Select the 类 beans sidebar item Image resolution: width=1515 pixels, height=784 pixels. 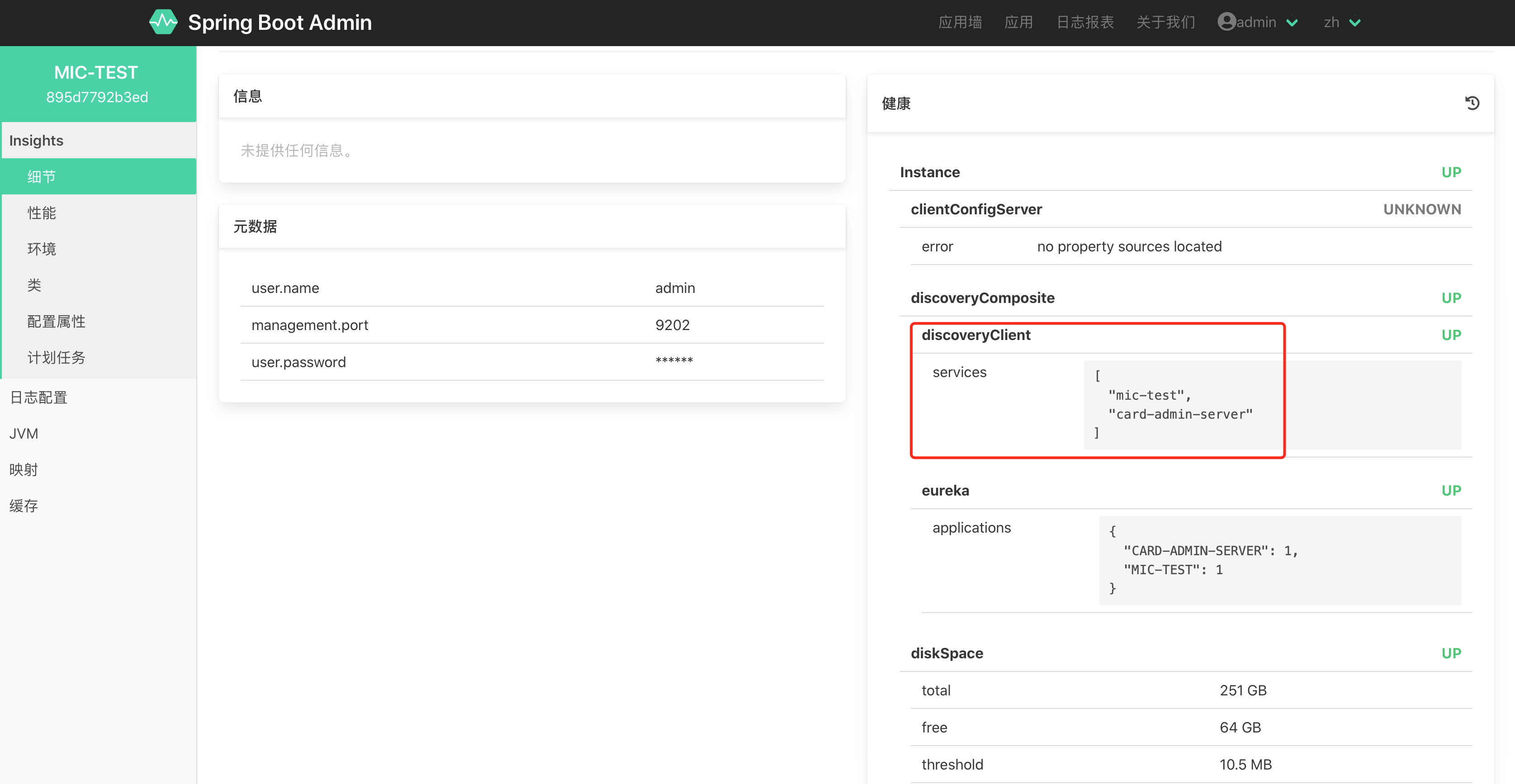98,285
